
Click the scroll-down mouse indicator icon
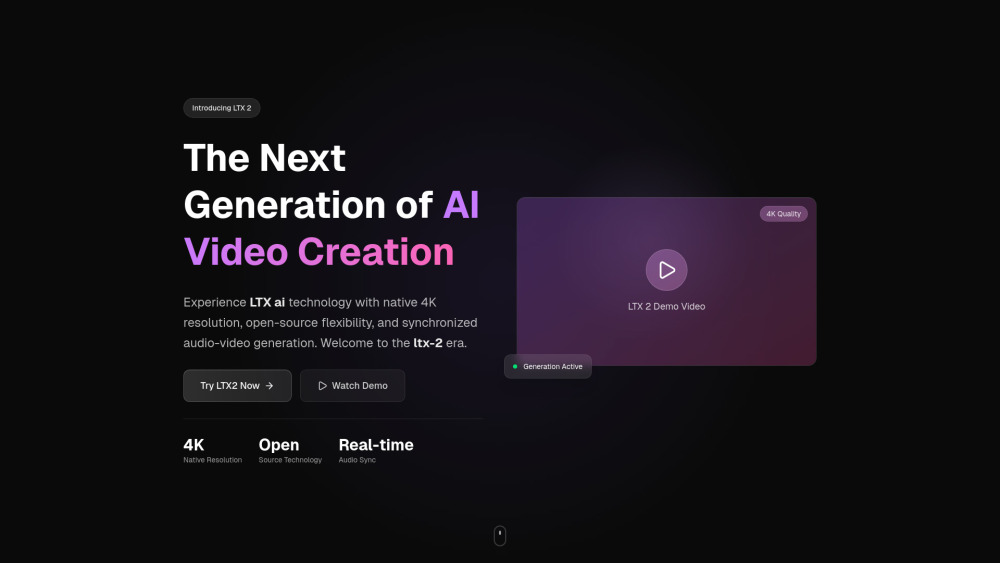tap(500, 536)
